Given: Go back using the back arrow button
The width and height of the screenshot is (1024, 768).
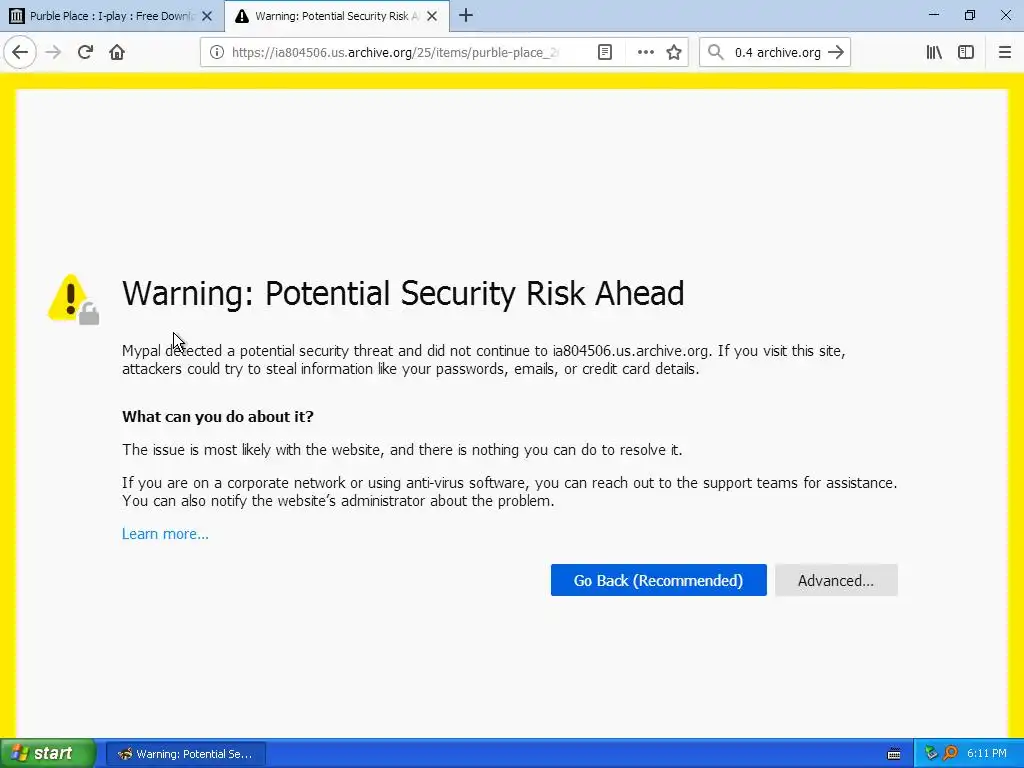Looking at the screenshot, I should 20,52.
